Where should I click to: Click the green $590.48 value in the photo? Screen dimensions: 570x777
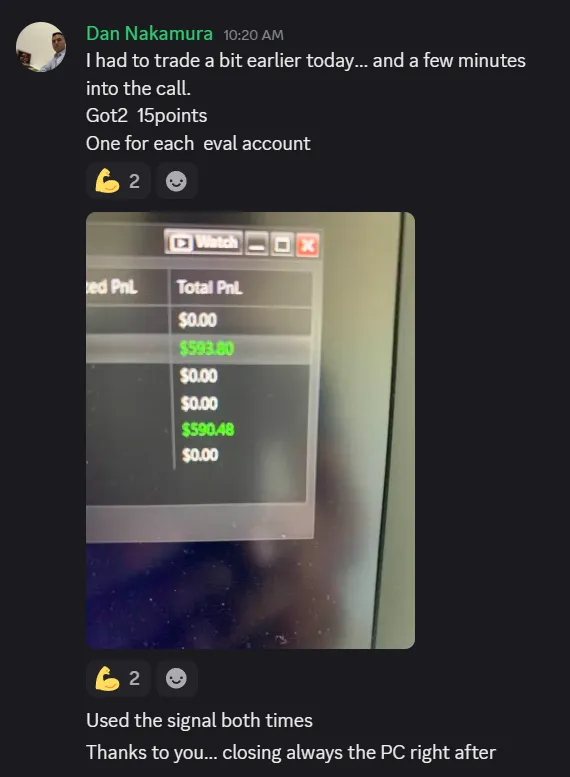pos(208,429)
